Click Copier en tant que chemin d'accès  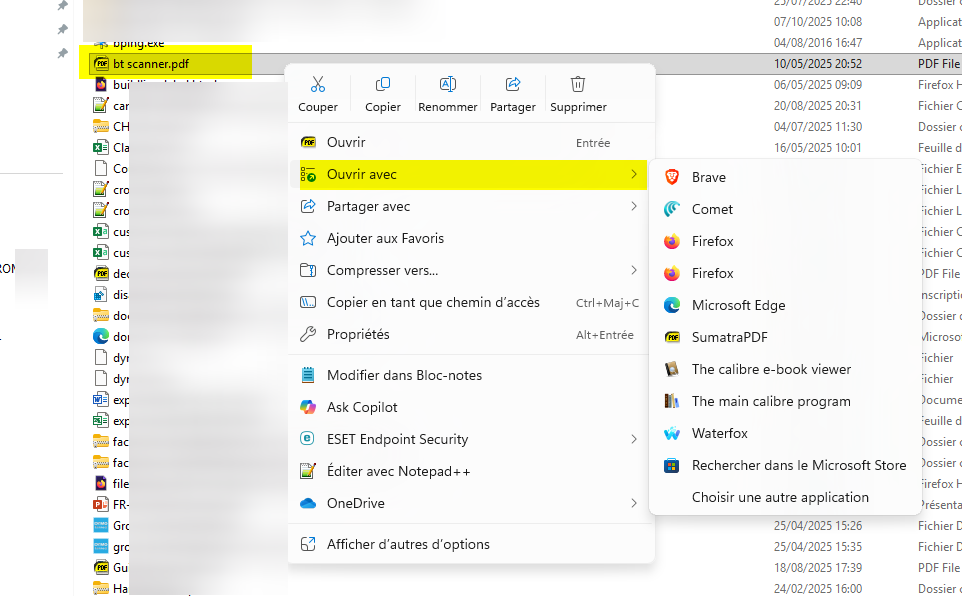pos(432,302)
